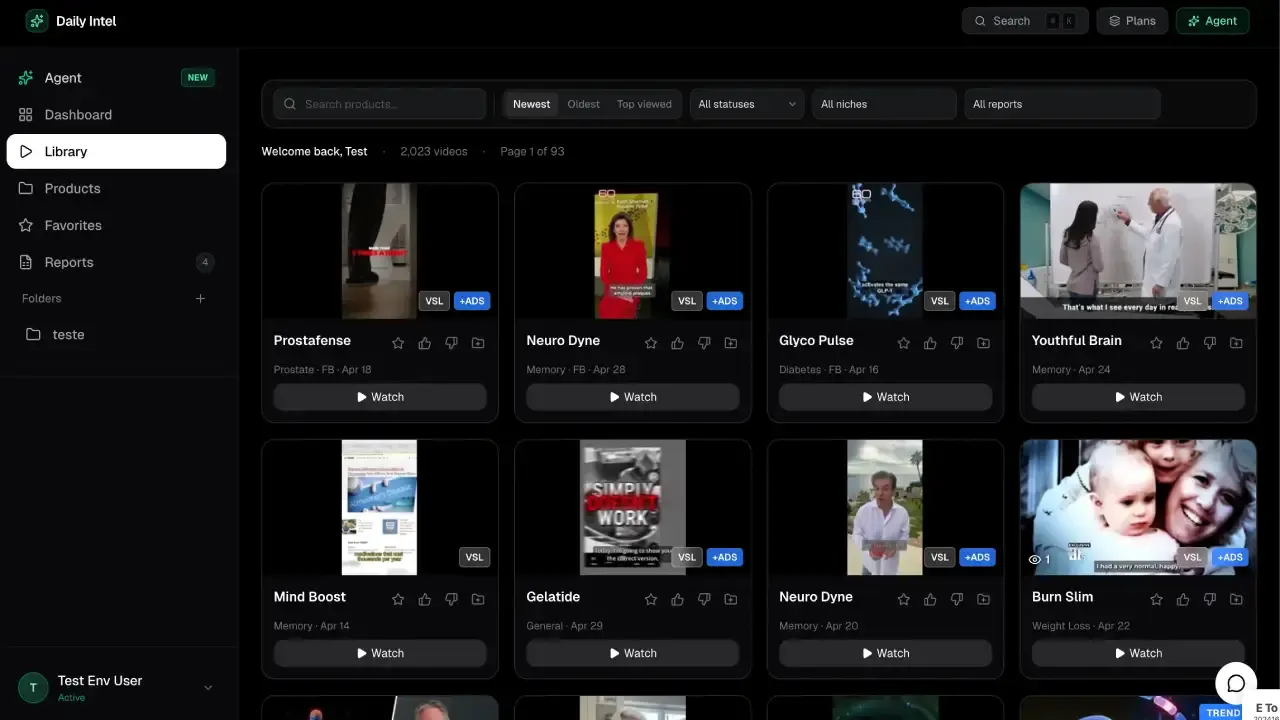
Task: Thumbs up the Mind Boost video
Action: coord(425,599)
